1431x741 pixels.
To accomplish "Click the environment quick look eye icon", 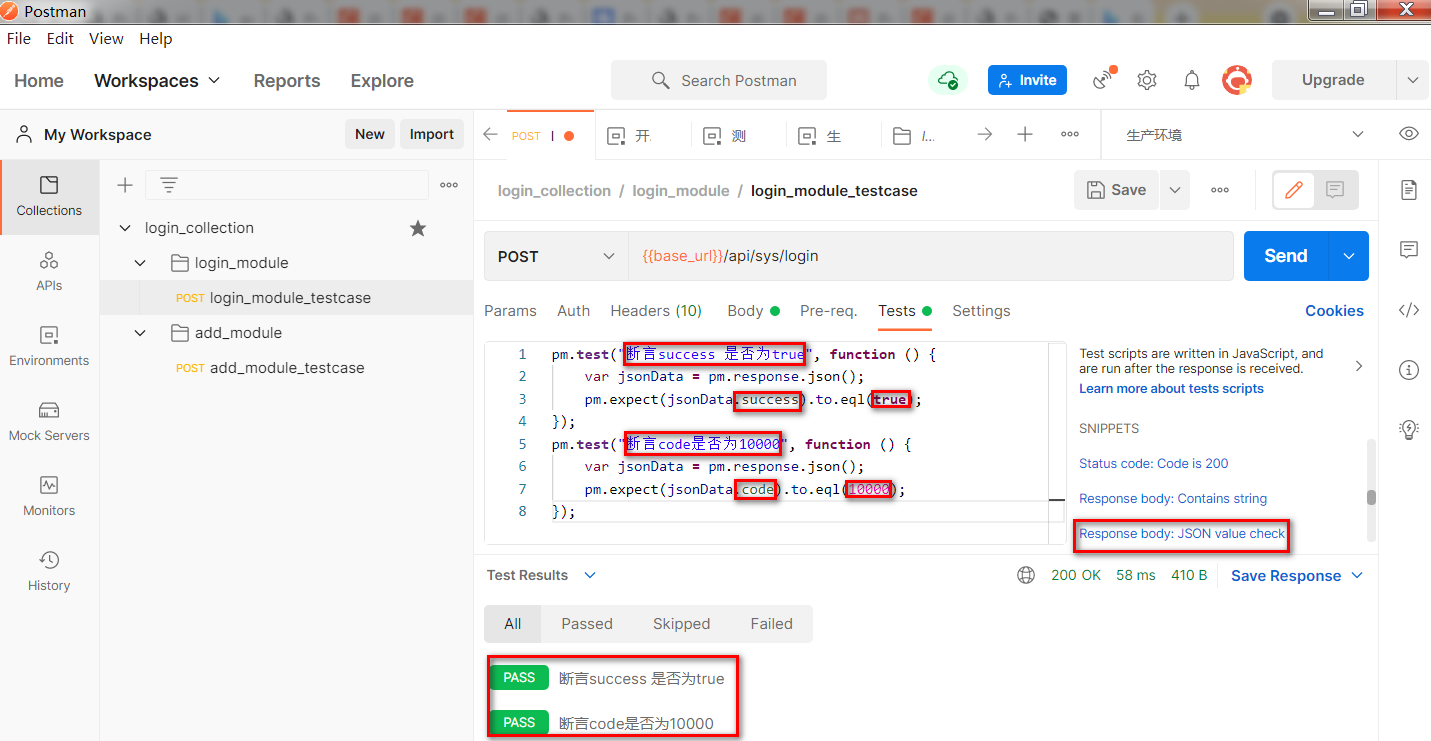I will tap(1409, 134).
